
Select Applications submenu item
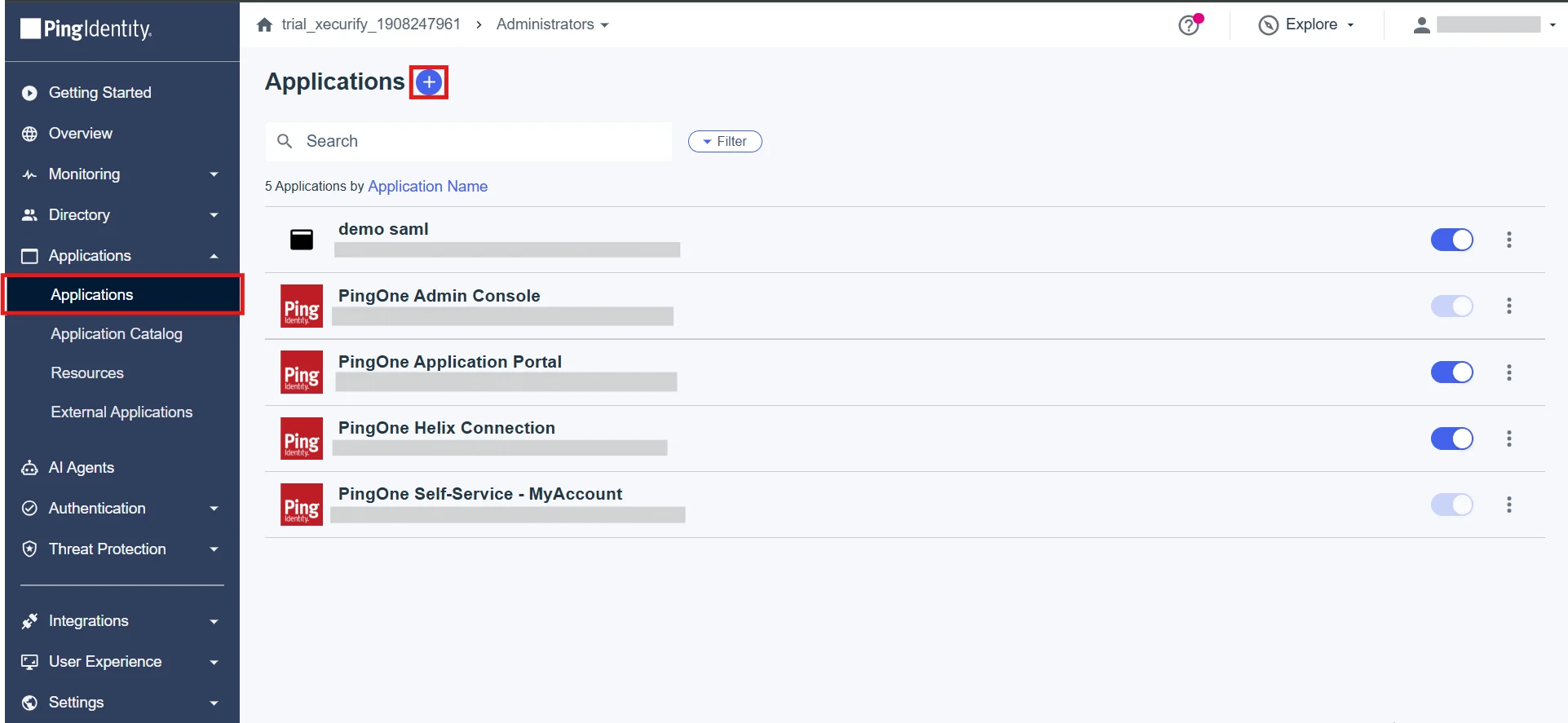(x=122, y=295)
